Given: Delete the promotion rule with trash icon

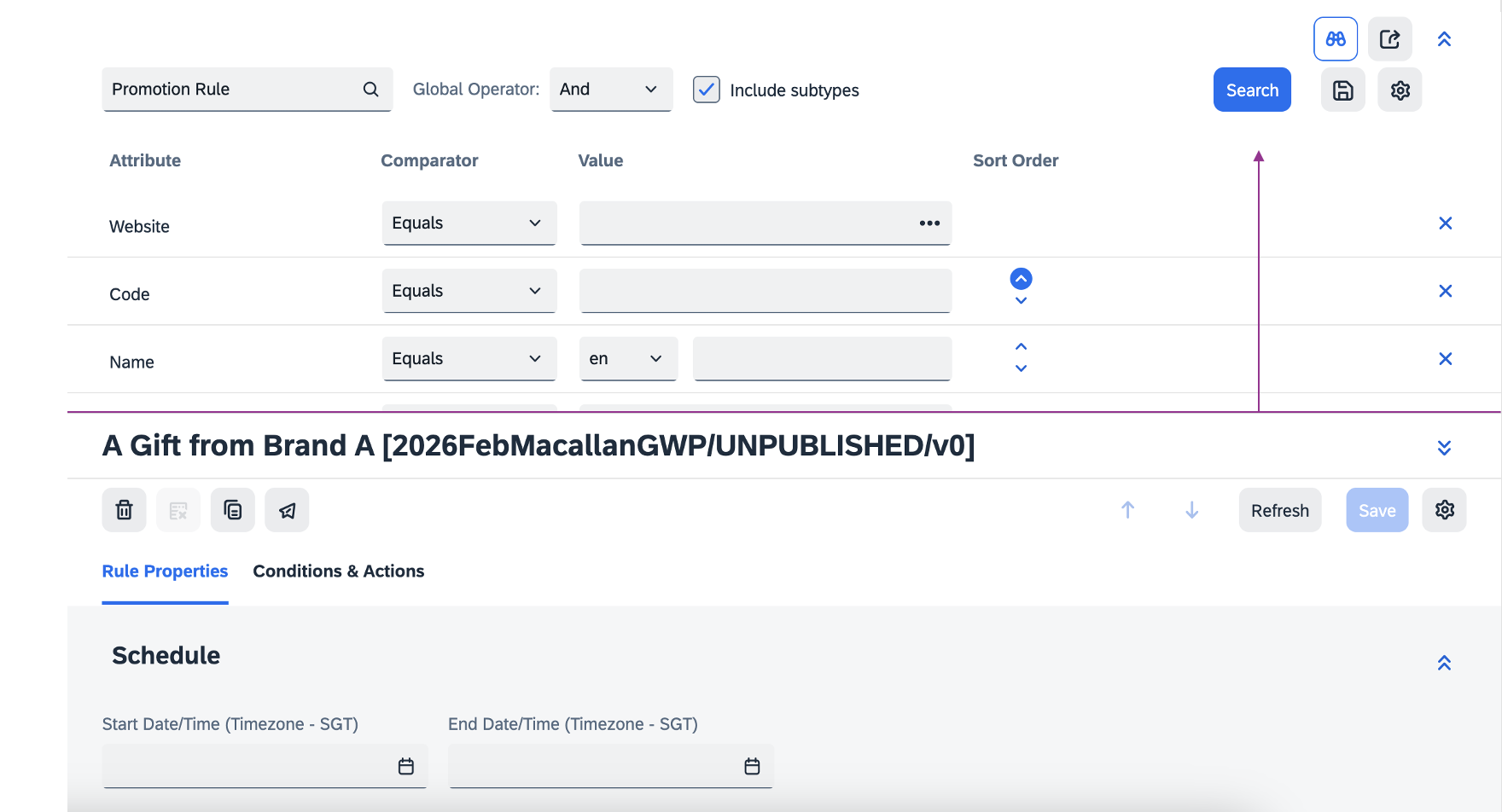Looking at the screenshot, I should pos(125,510).
